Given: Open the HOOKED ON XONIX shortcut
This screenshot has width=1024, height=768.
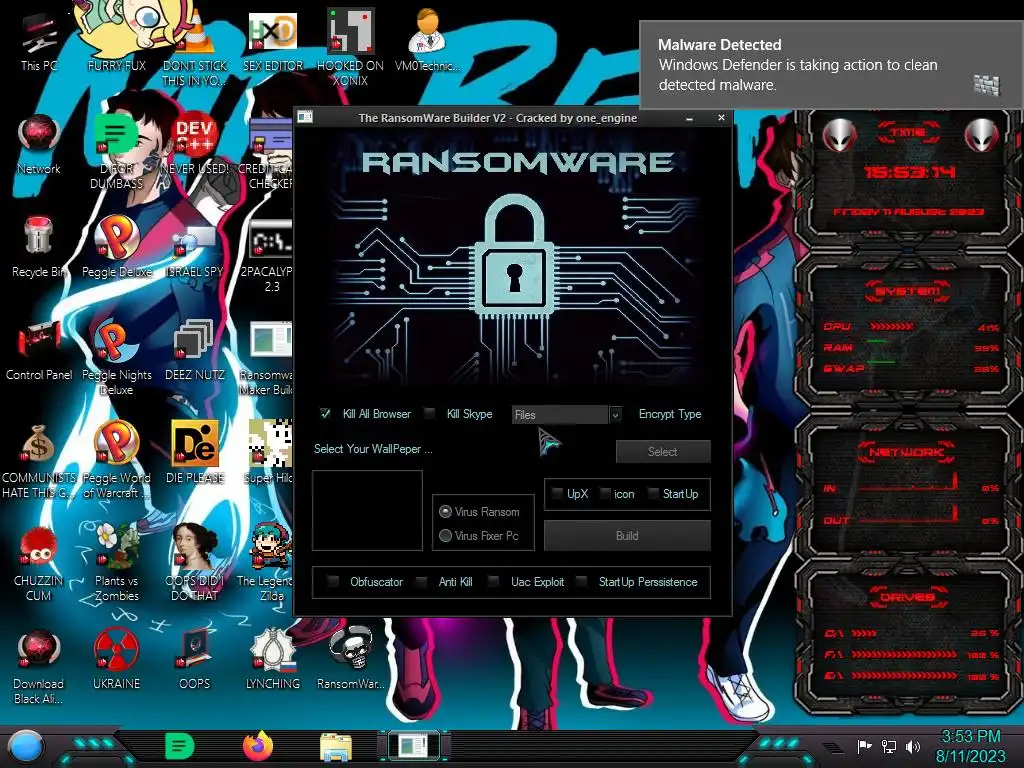Looking at the screenshot, I should pyautogui.click(x=350, y=47).
